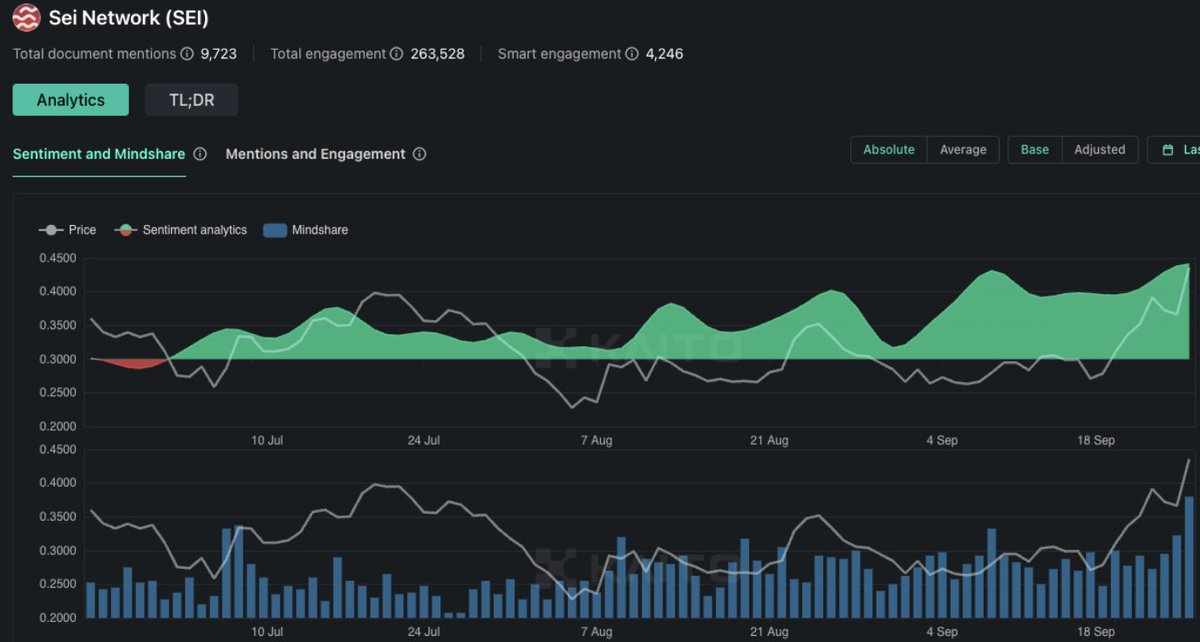This screenshot has width=1200, height=642.
Task: Click the Price legend line marker
Action: [50, 230]
